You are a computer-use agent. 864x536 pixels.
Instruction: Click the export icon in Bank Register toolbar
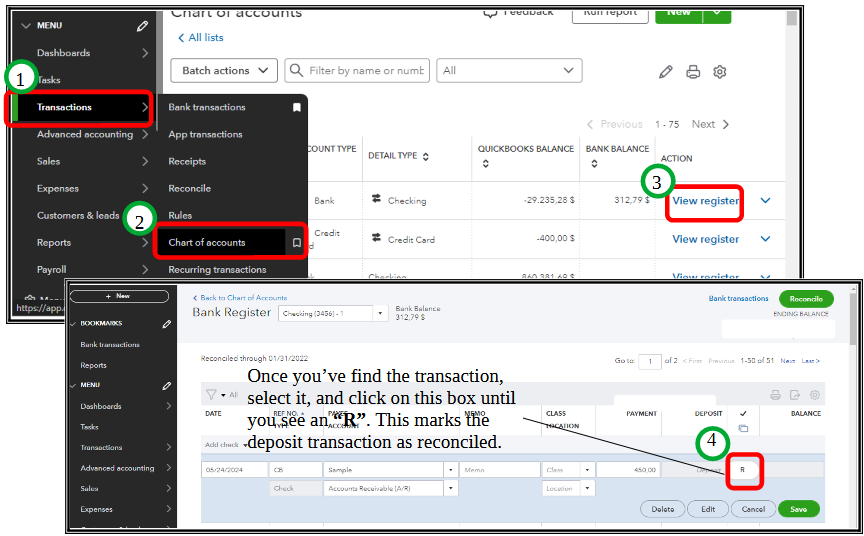pyautogui.click(x=795, y=394)
